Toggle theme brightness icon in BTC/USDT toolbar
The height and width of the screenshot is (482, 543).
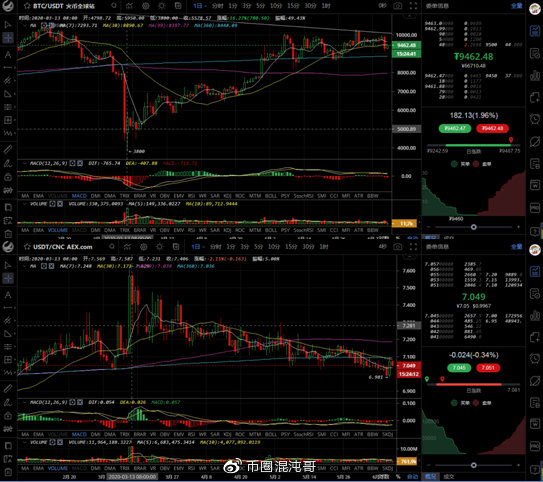tap(161, 6)
